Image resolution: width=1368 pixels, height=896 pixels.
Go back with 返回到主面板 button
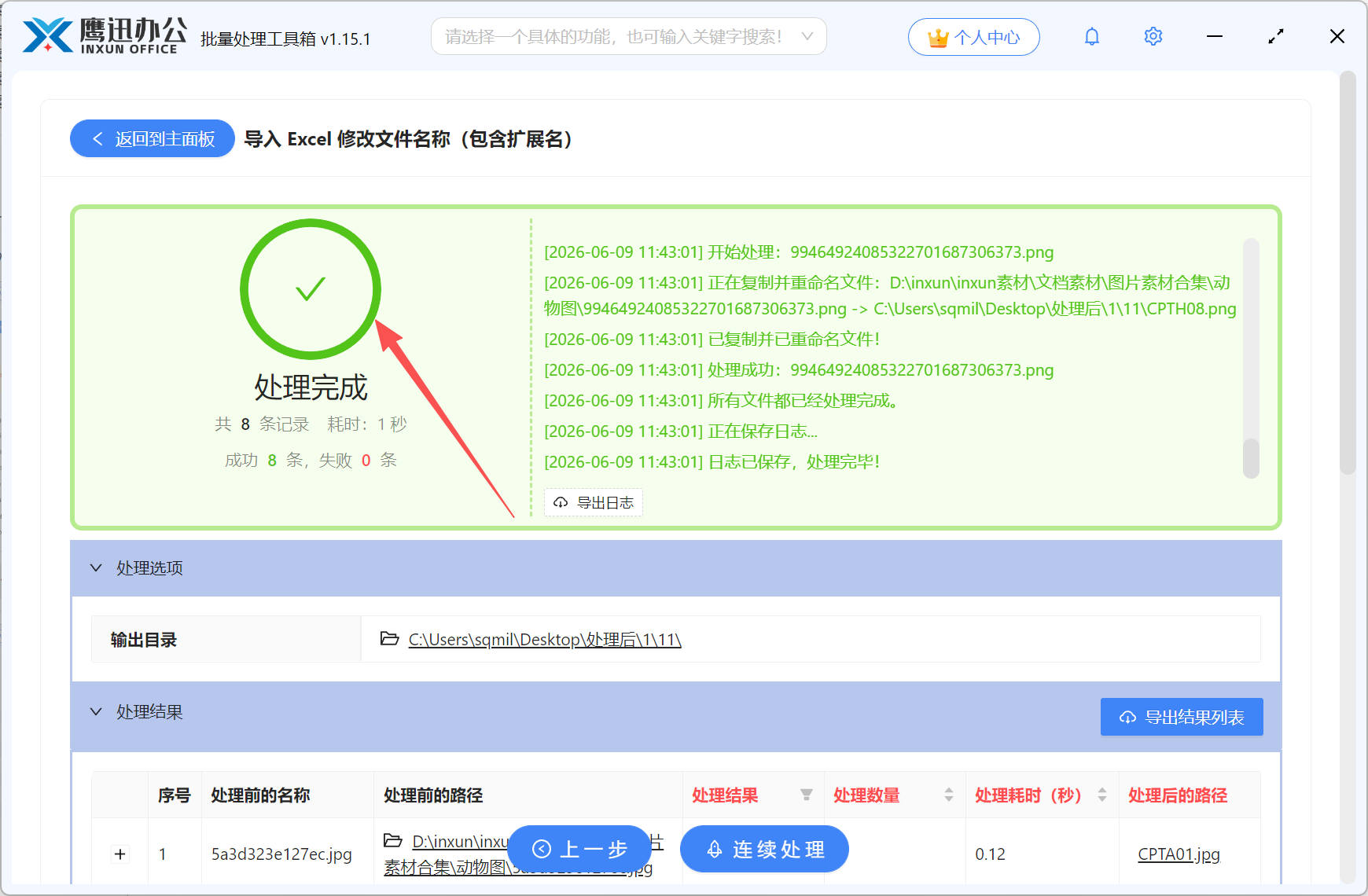point(153,138)
